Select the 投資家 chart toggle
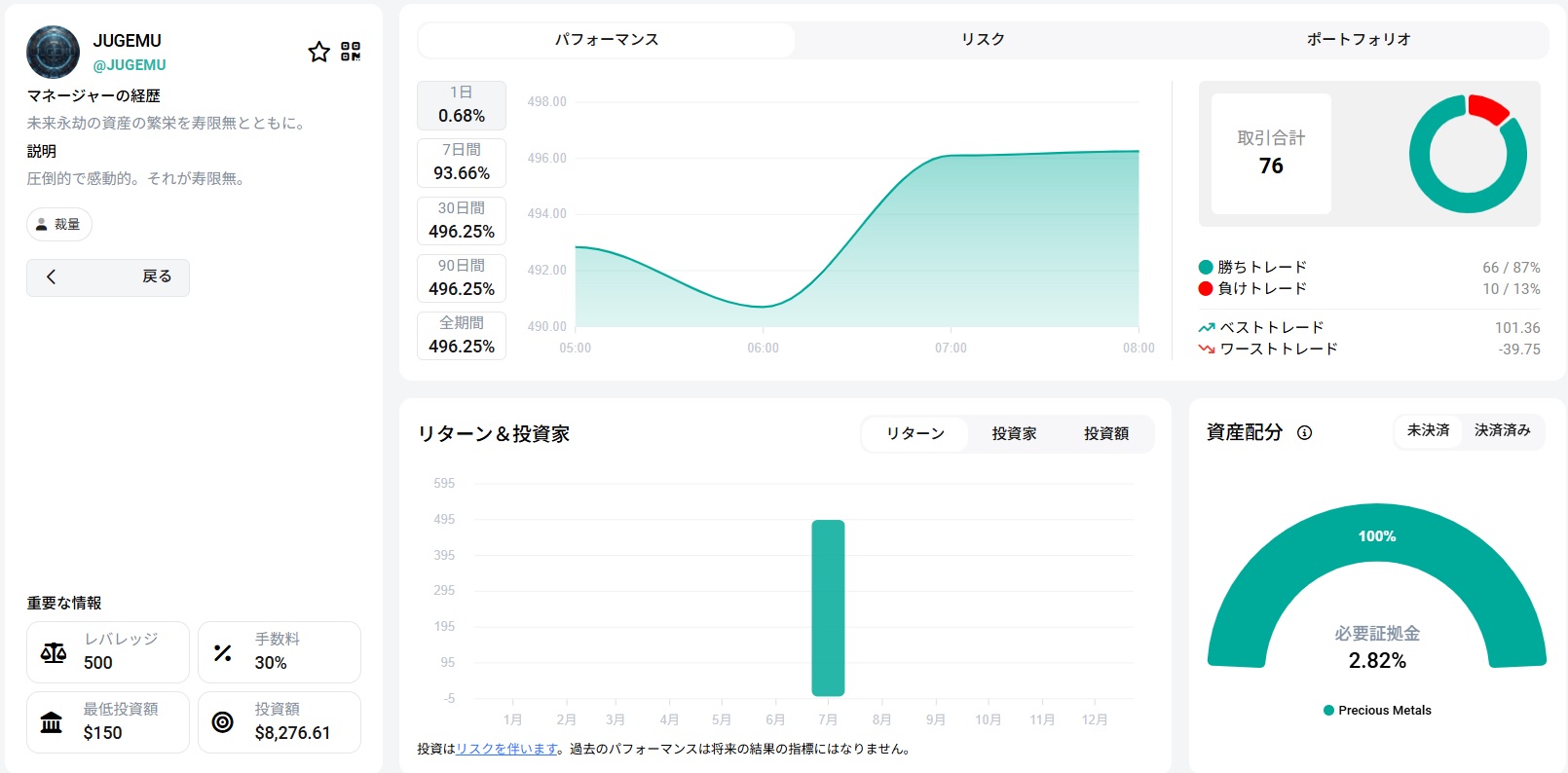Screen dimensions: 1568x773 (x=1014, y=434)
